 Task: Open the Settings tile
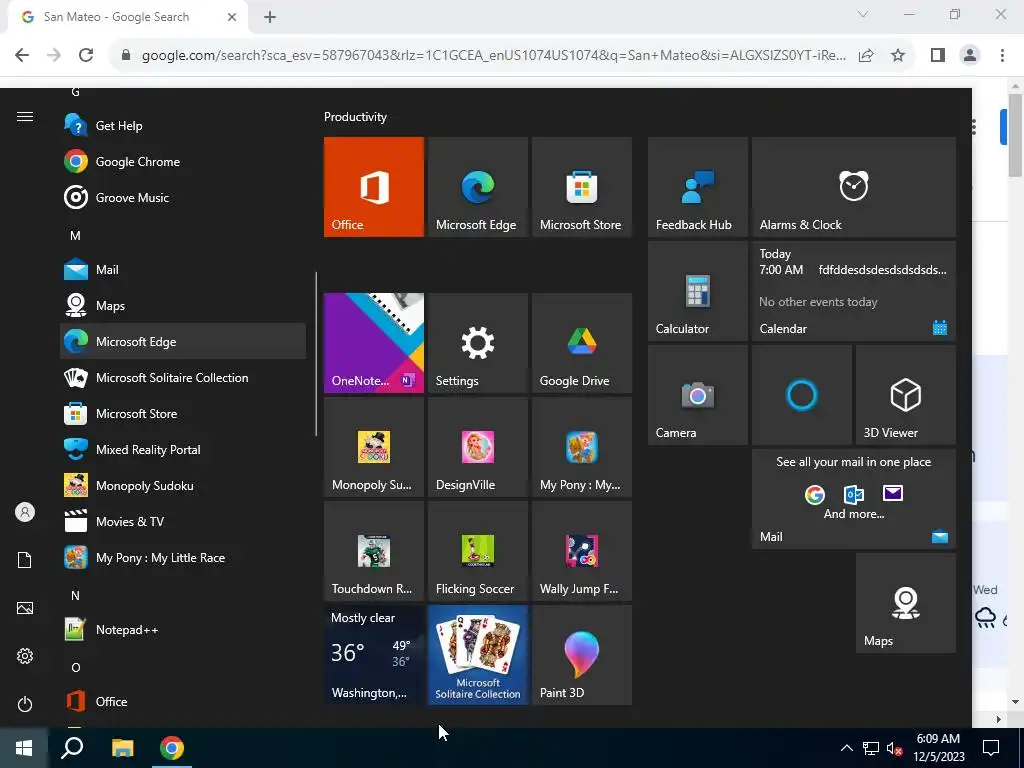[477, 343]
